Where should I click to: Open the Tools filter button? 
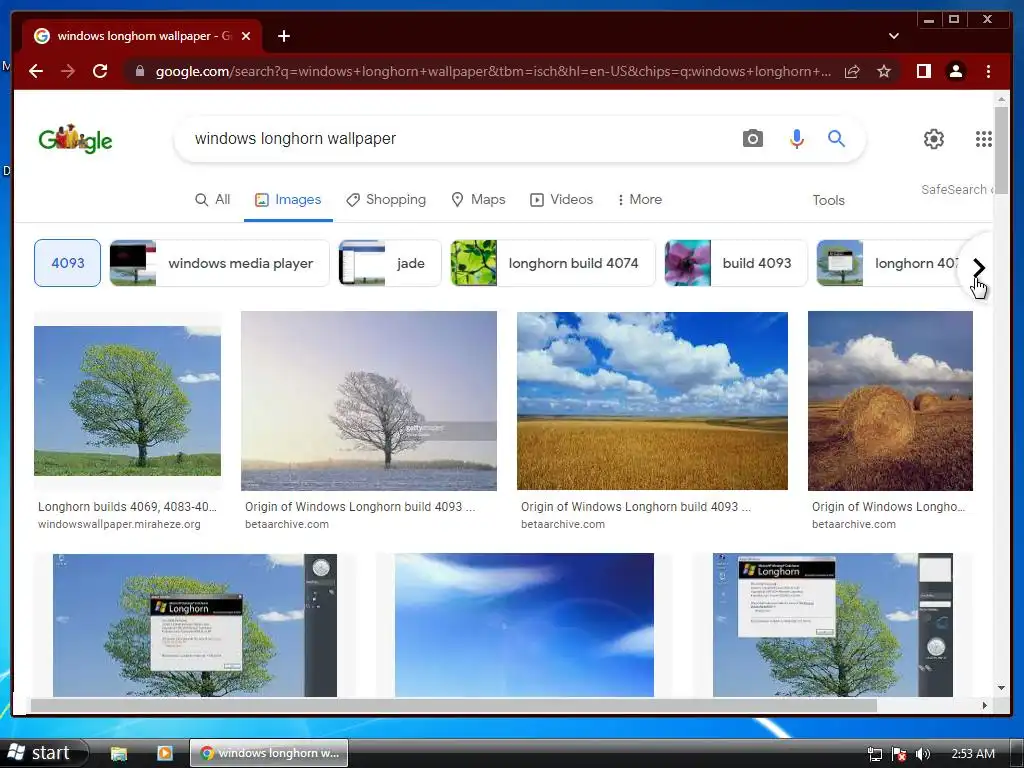(828, 200)
